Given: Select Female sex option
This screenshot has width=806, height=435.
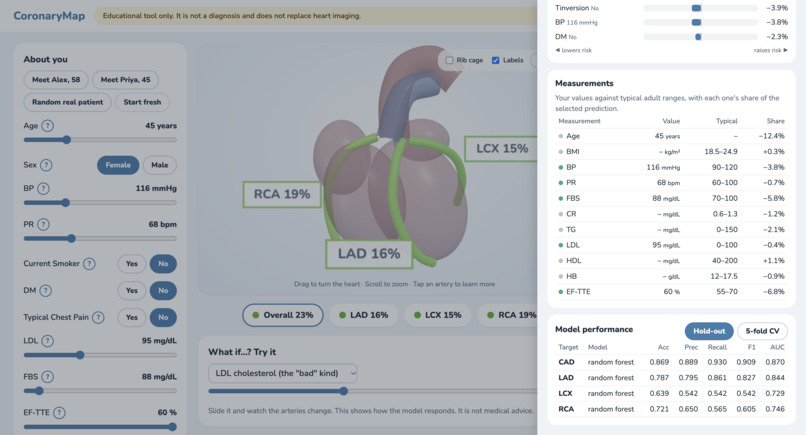Looking at the screenshot, I should click(x=118, y=165).
